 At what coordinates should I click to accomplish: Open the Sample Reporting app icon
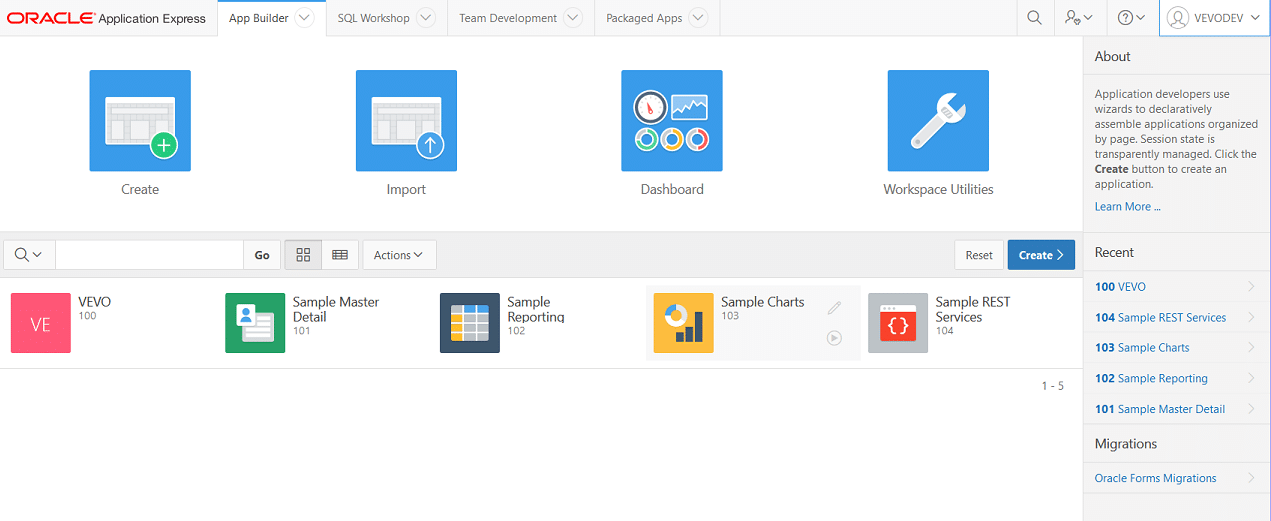470,323
